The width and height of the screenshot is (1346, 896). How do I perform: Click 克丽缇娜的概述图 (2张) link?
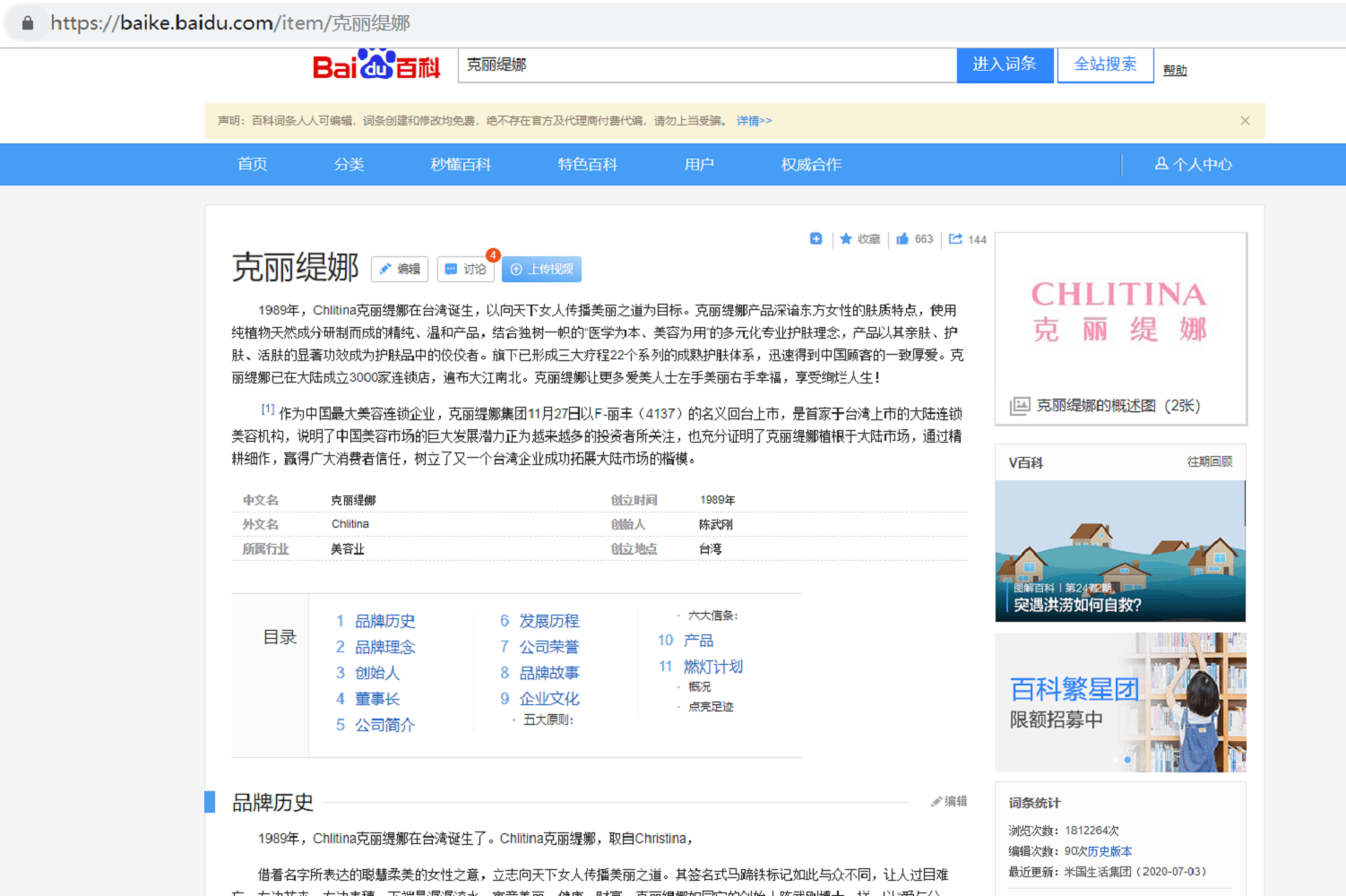click(1118, 406)
